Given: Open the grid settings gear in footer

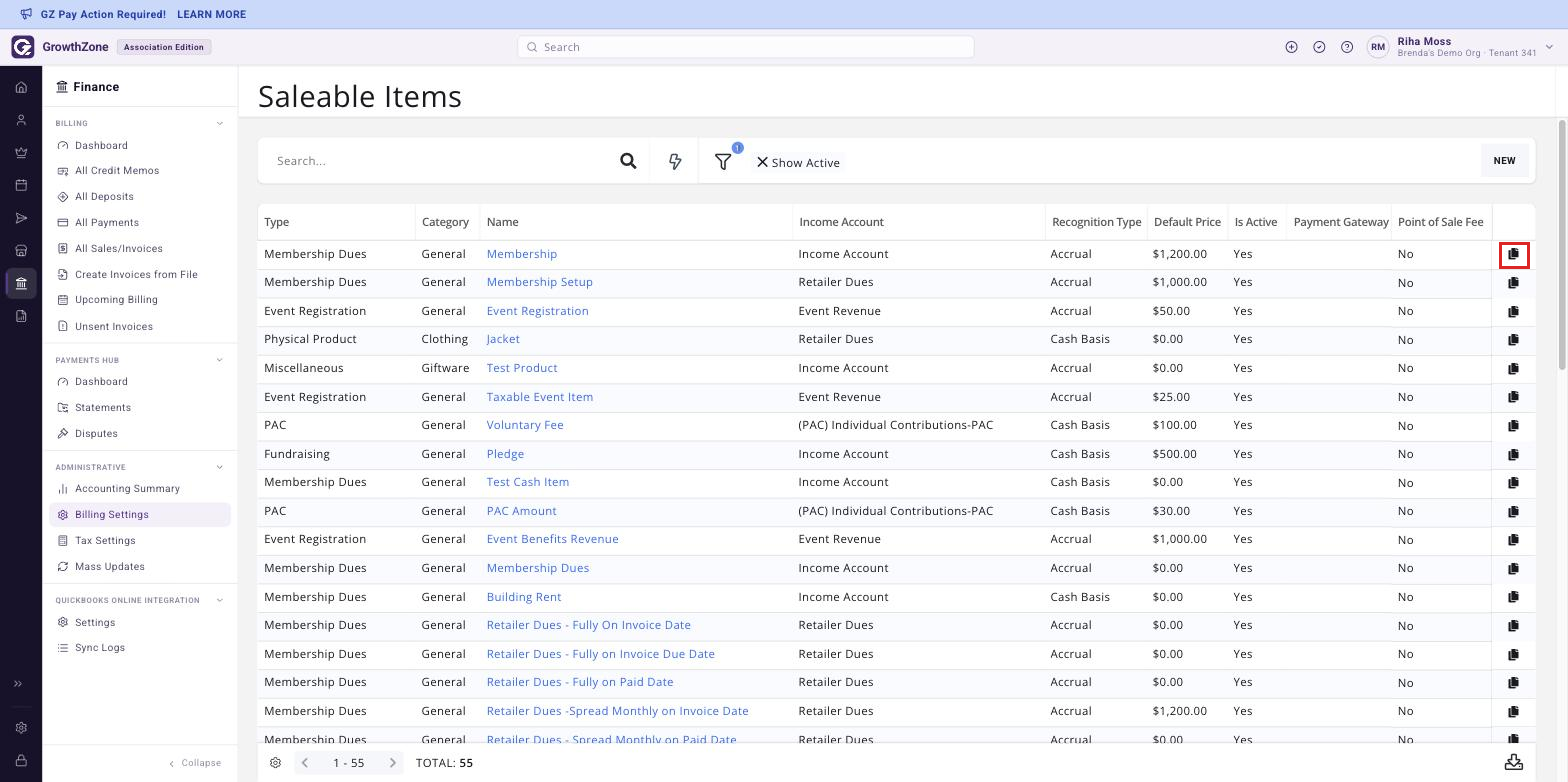Looking at the screenshot, I should point(275,763).
